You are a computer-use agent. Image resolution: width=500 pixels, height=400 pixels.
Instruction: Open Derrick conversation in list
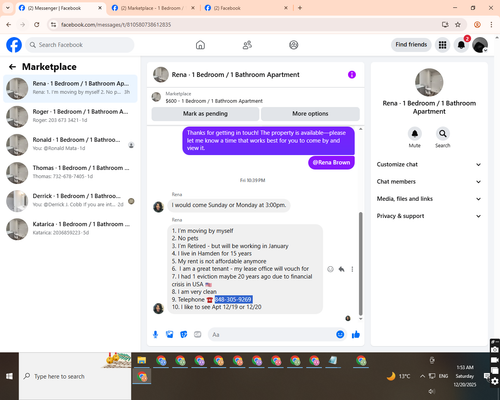click(70, 201)
